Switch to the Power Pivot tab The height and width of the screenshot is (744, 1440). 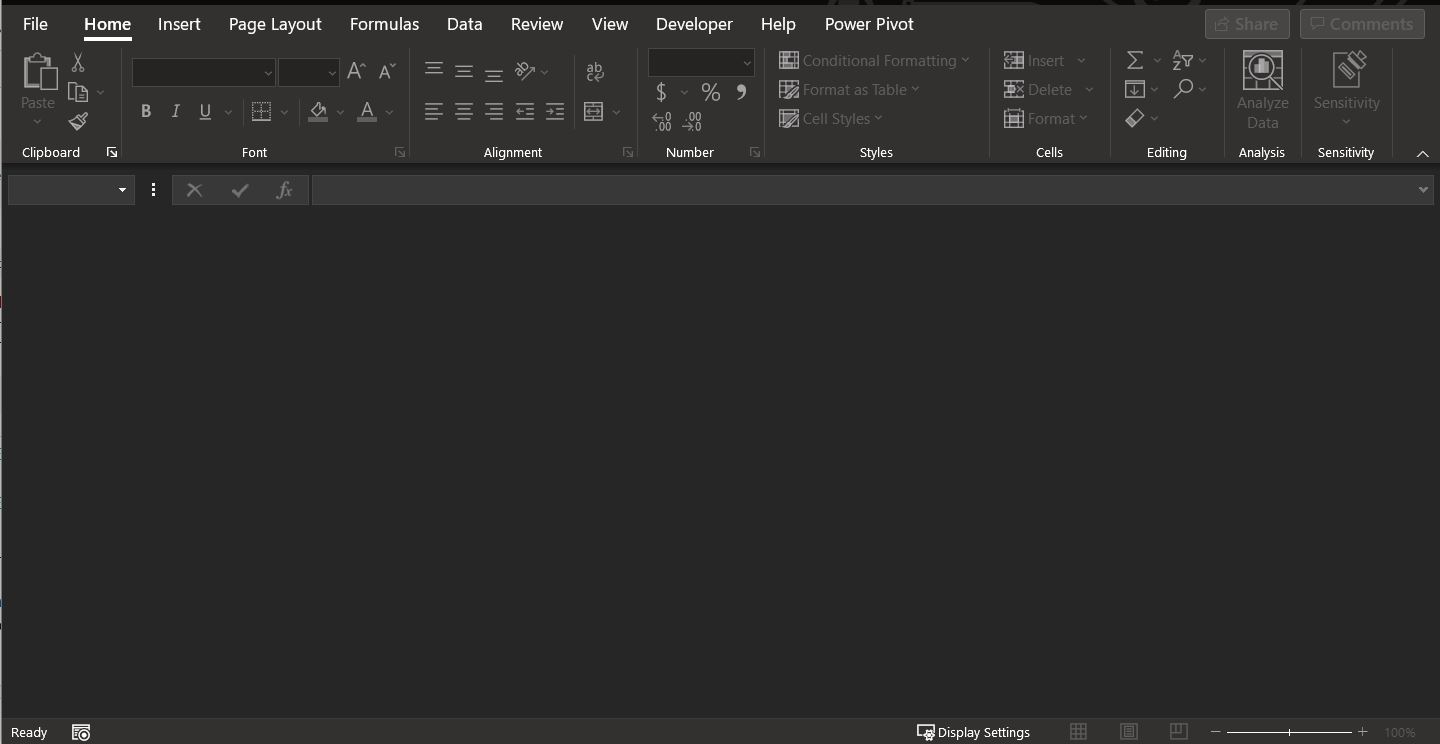point(869,24)
